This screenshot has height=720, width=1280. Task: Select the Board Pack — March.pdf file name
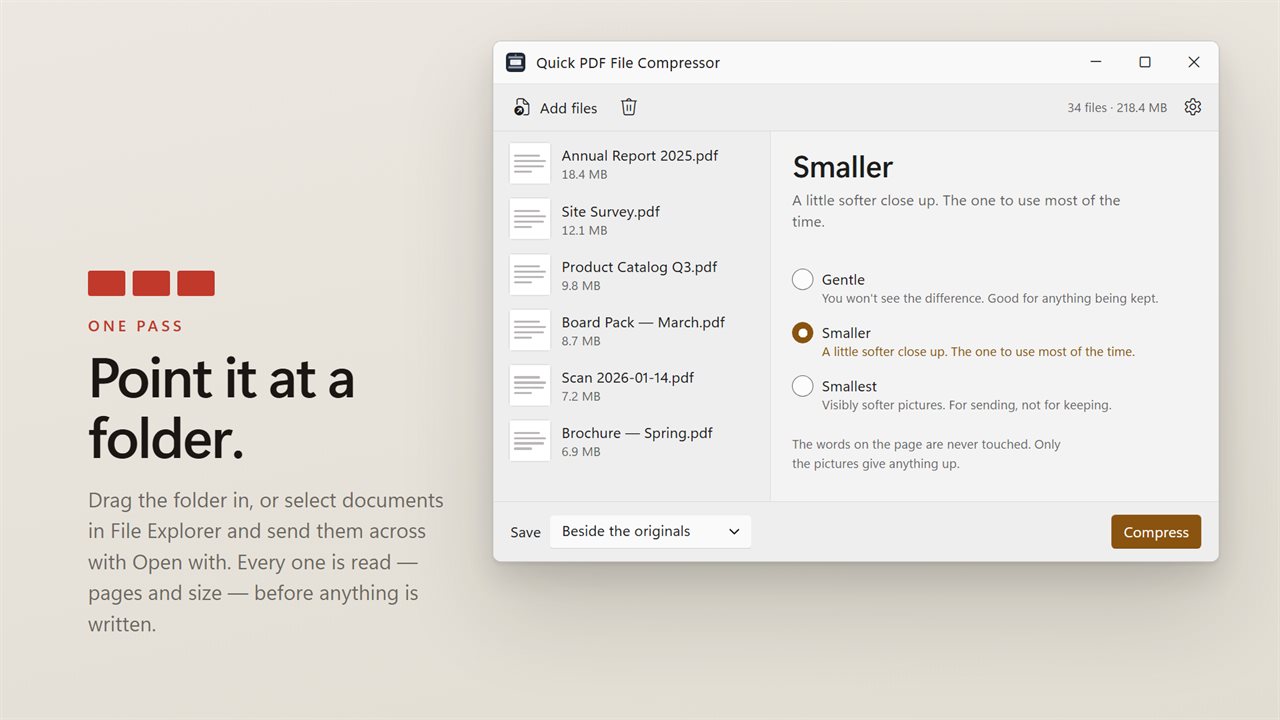[643, 322]
